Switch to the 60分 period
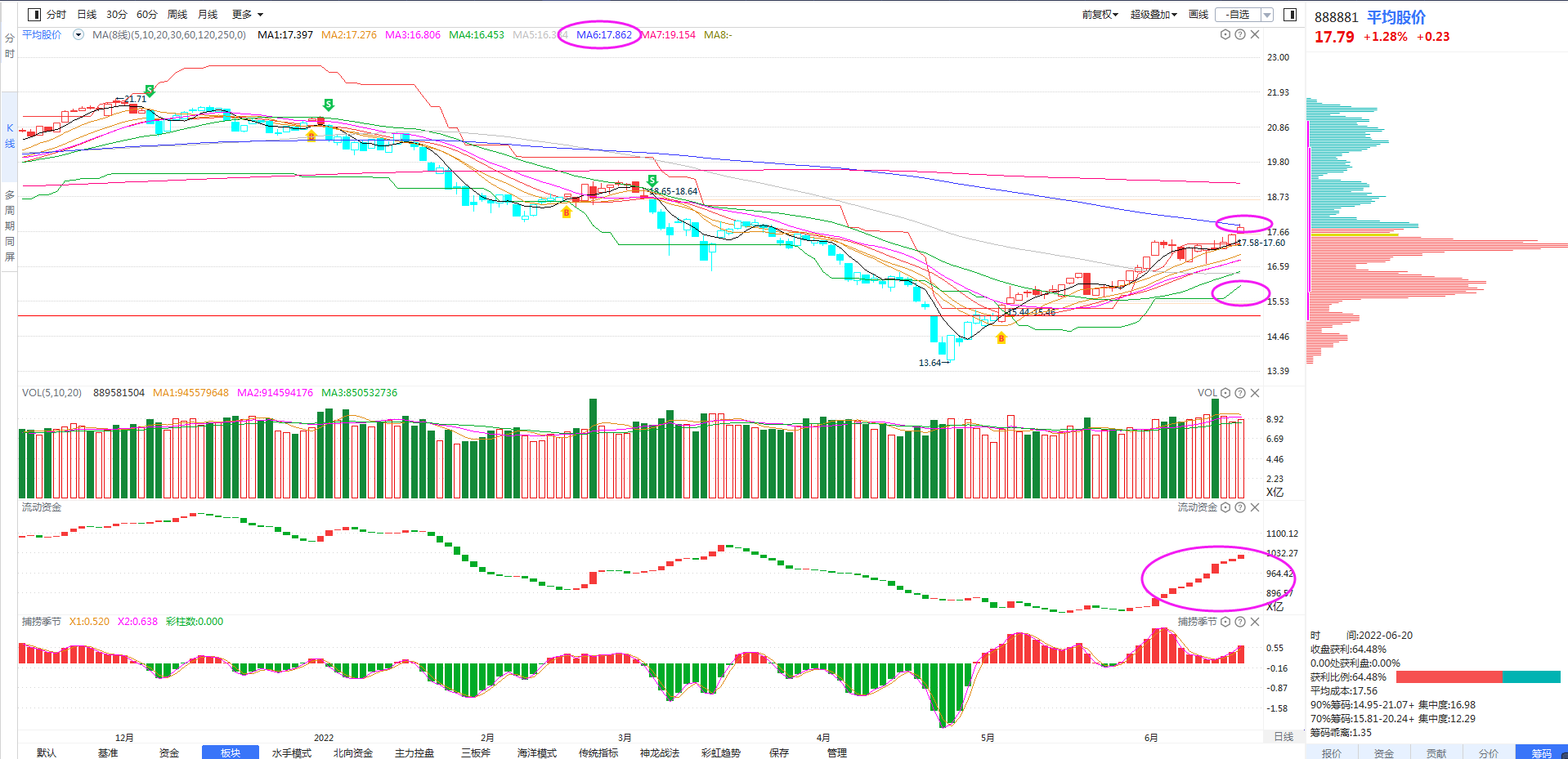The image size is (1568, 759). pos(147,15)
